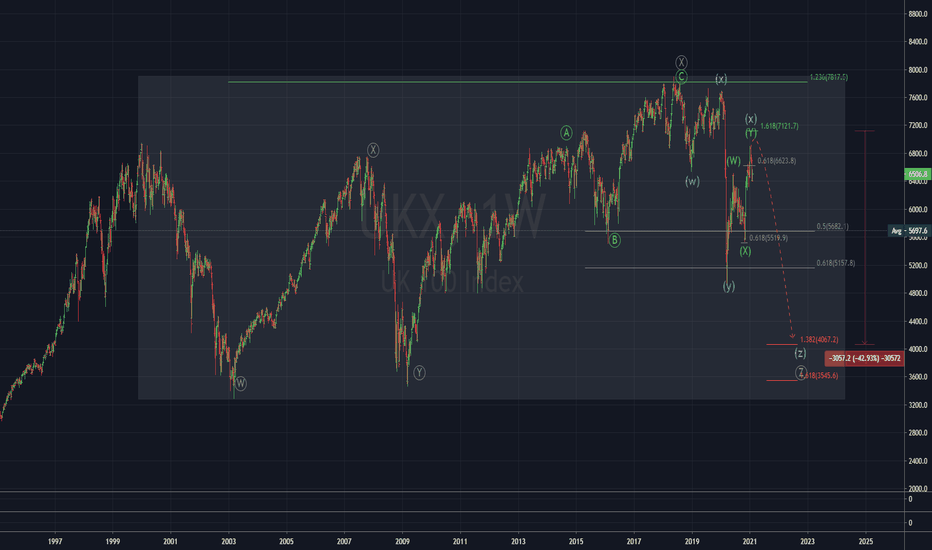
Task: Select the circled Z target label
Action: [x=801, y=373]
